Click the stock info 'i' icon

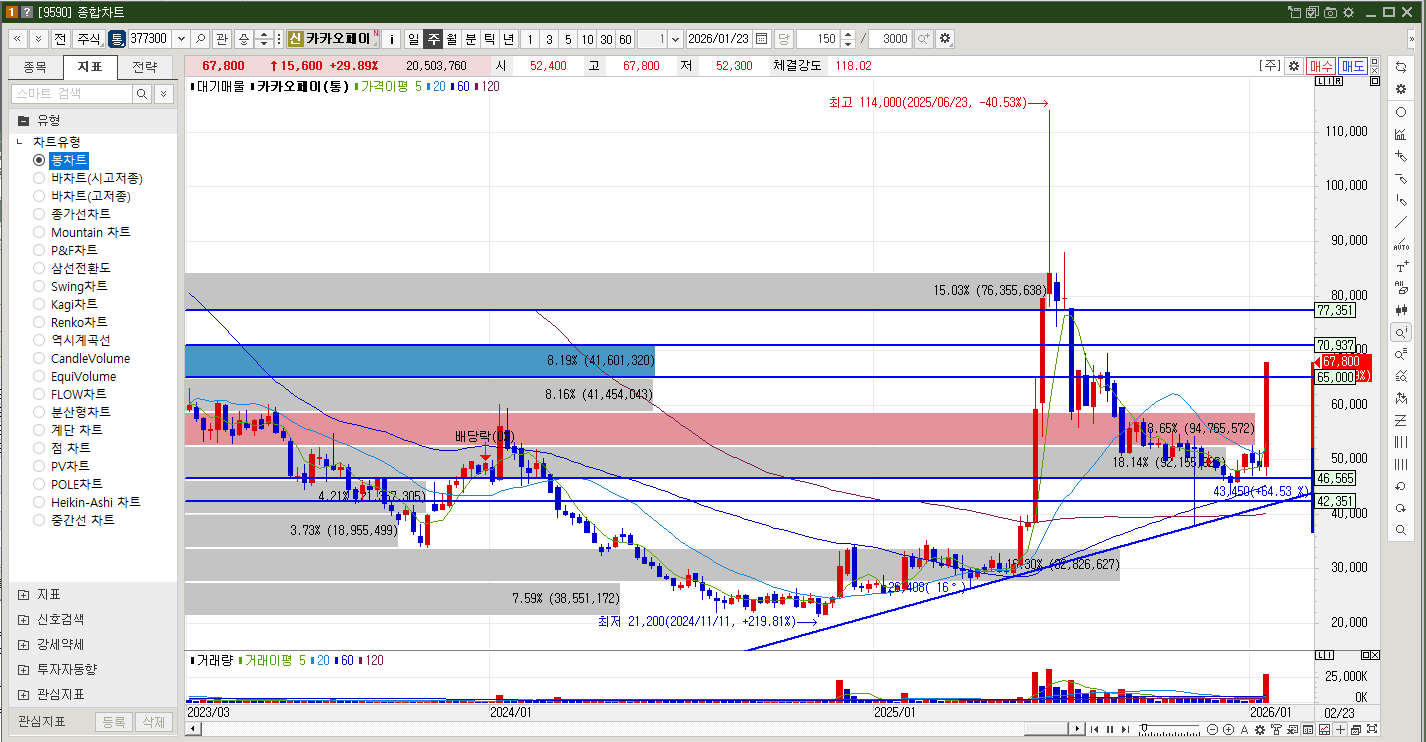tap(392, 39)
